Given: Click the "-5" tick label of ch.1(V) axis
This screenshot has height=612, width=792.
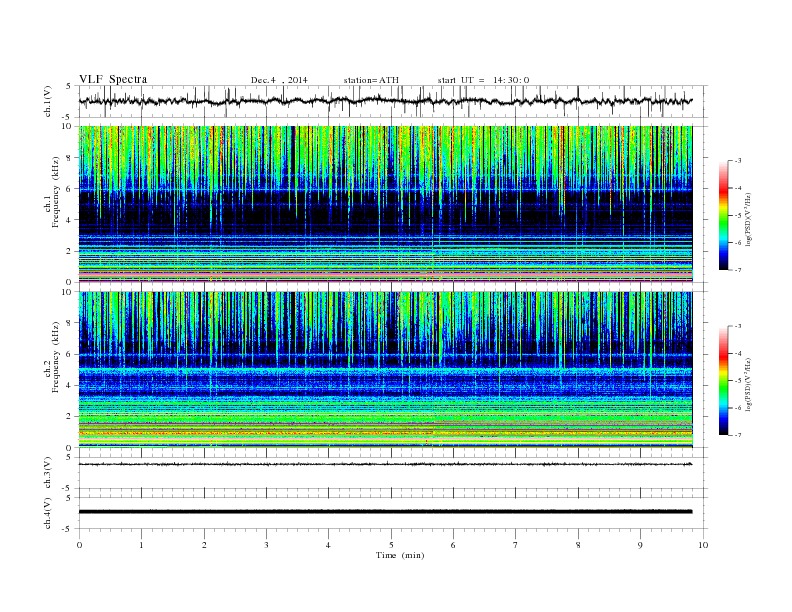Looking at the screenshot, I should point(68,117).
